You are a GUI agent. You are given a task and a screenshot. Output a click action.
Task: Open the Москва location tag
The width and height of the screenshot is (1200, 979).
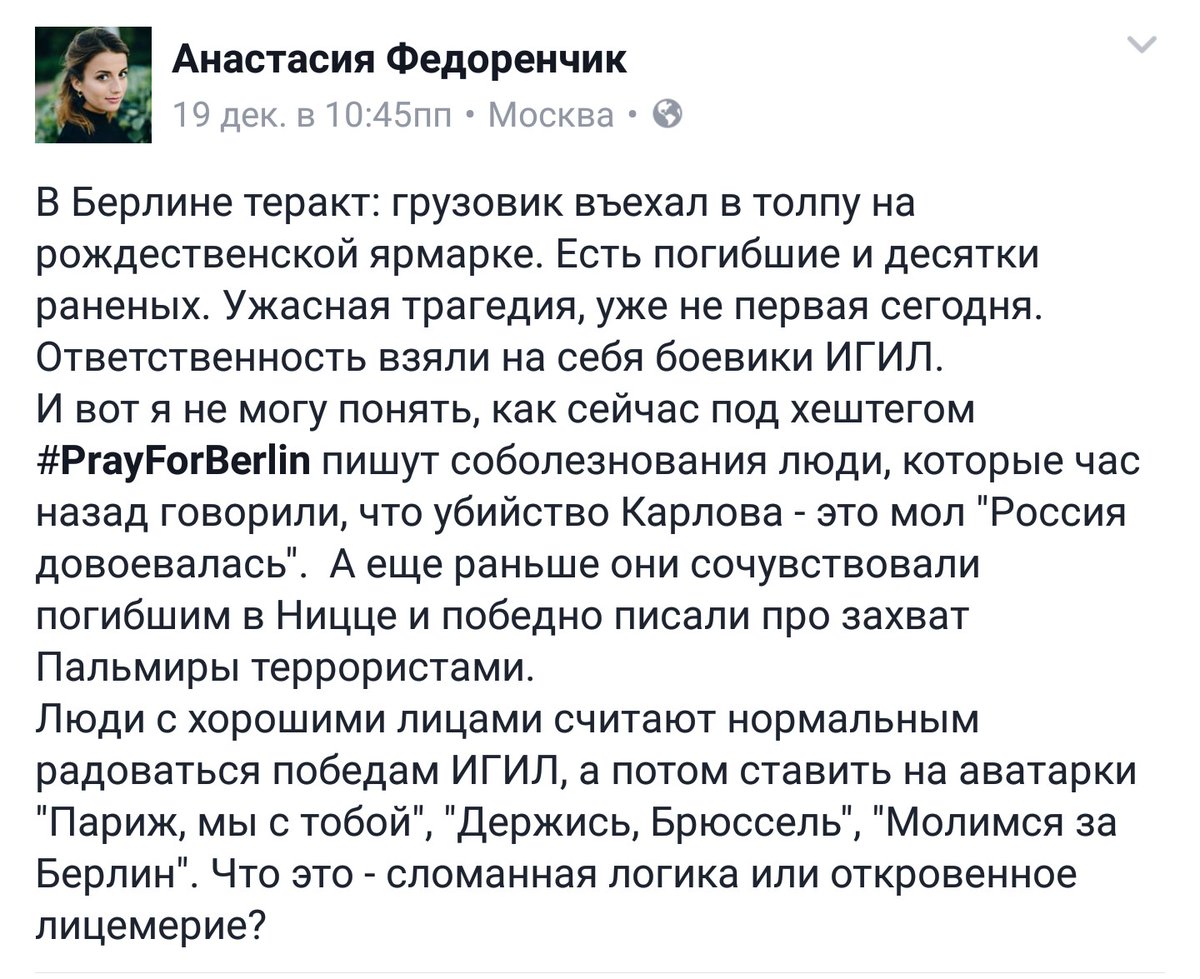[551, 117]
